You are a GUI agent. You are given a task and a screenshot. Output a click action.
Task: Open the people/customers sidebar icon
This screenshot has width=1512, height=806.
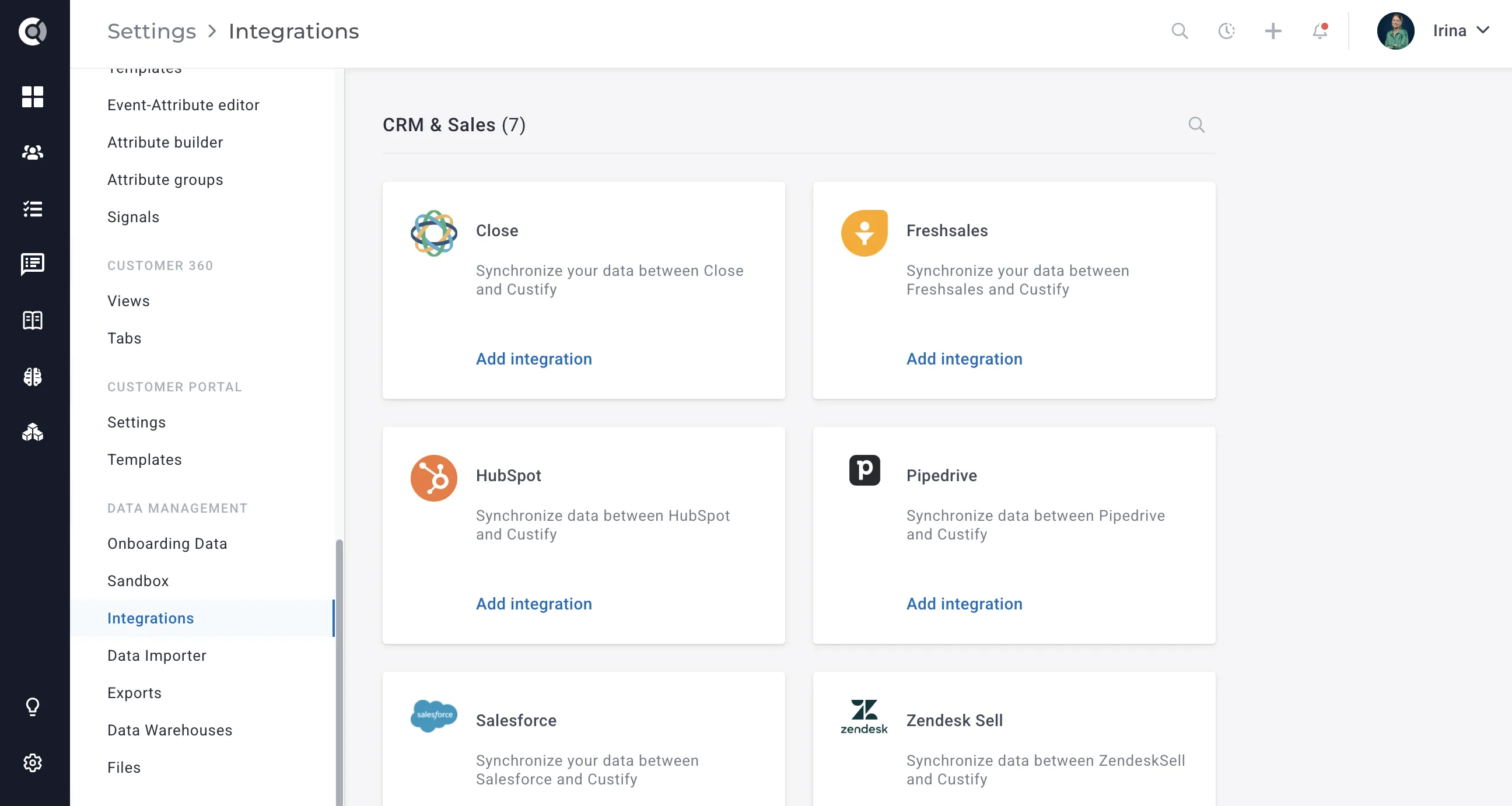click(x=32, y=153)
